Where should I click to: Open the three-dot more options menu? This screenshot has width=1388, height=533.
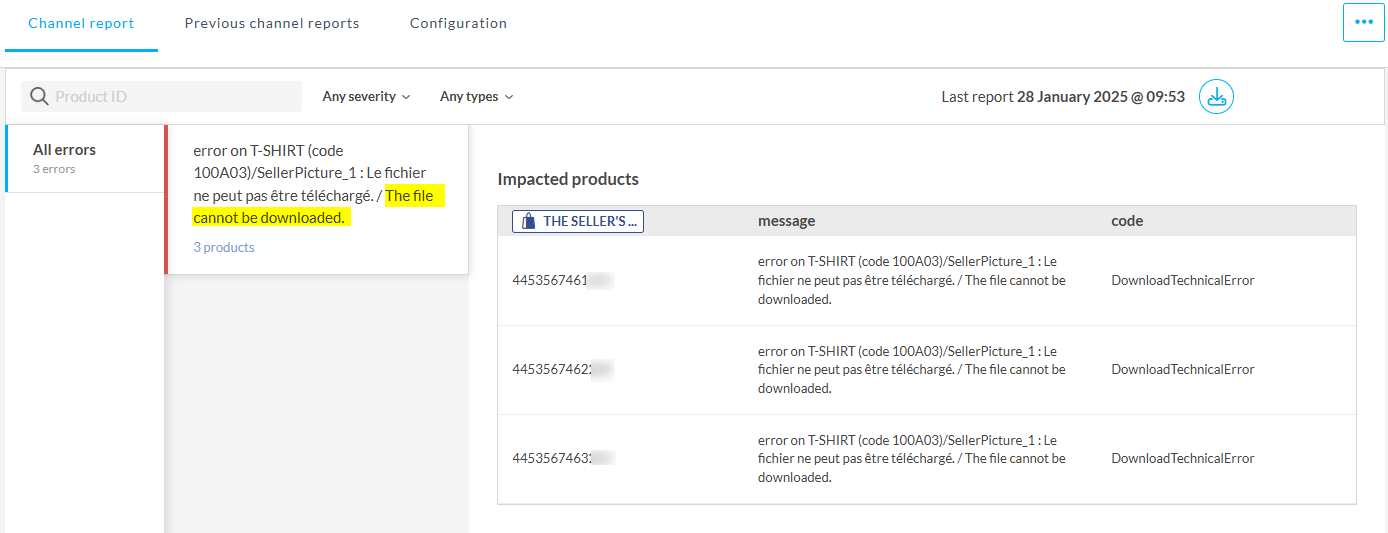[x=1363, y=22]
